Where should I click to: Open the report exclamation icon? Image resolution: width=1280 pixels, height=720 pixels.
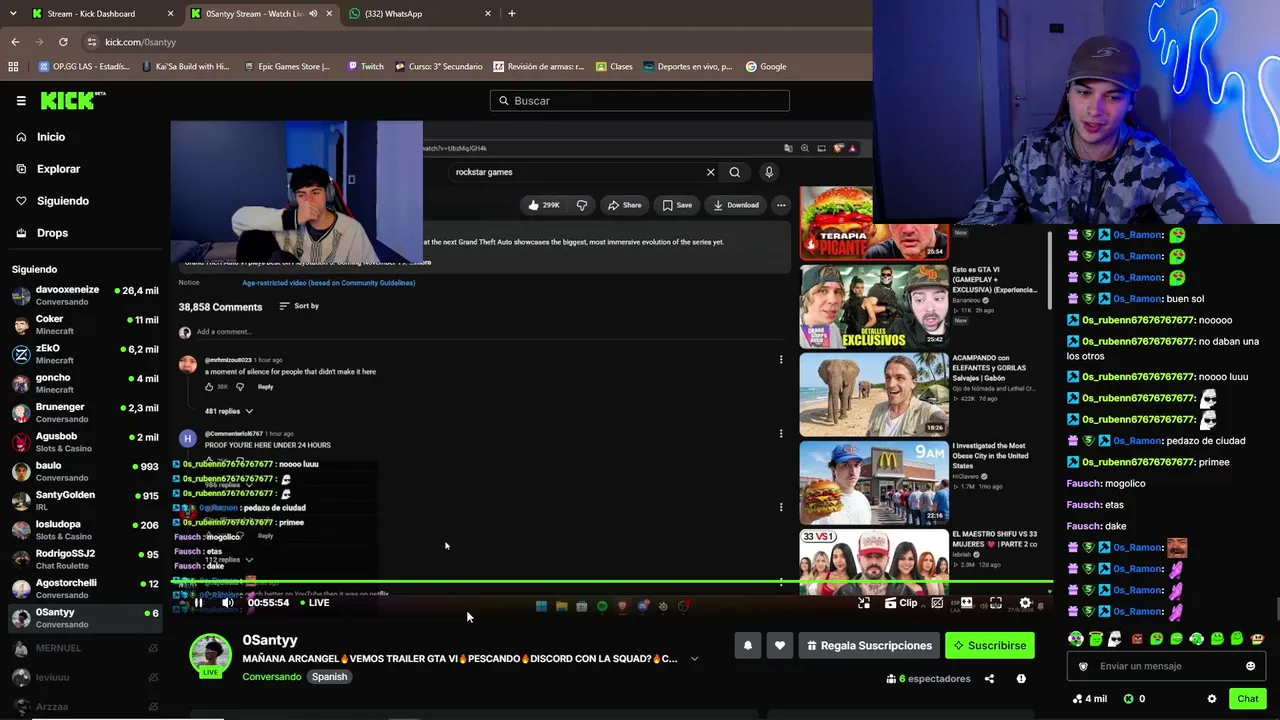(1021, 679)
